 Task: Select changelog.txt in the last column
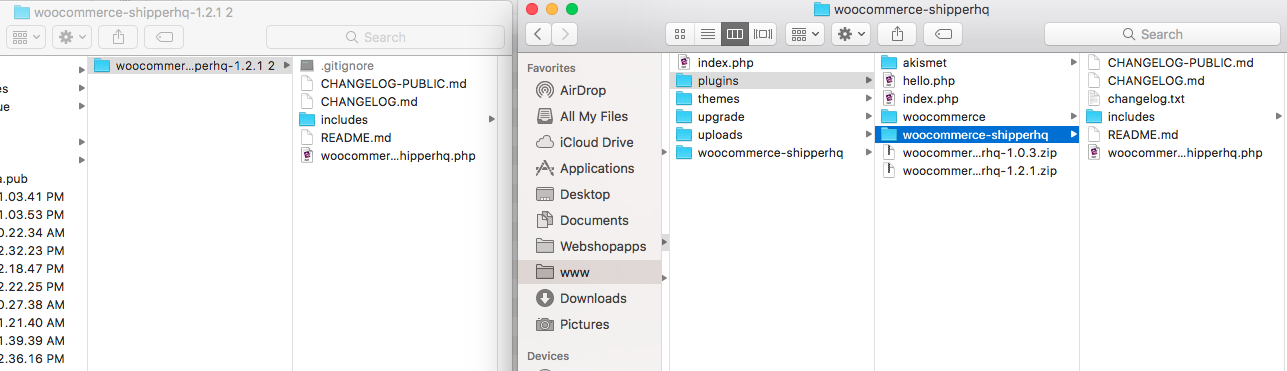pos(1146,99)
